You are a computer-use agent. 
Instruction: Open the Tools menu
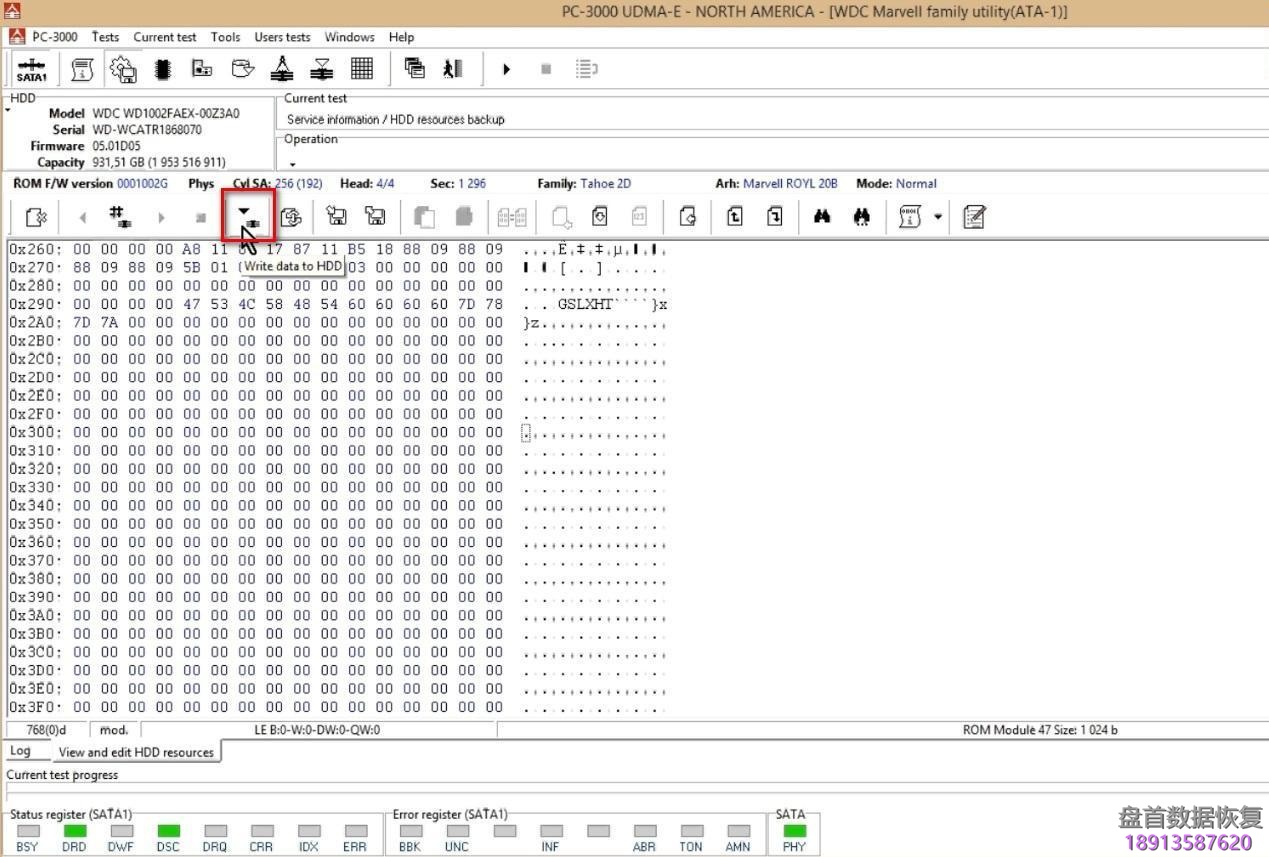coord(225,37)
